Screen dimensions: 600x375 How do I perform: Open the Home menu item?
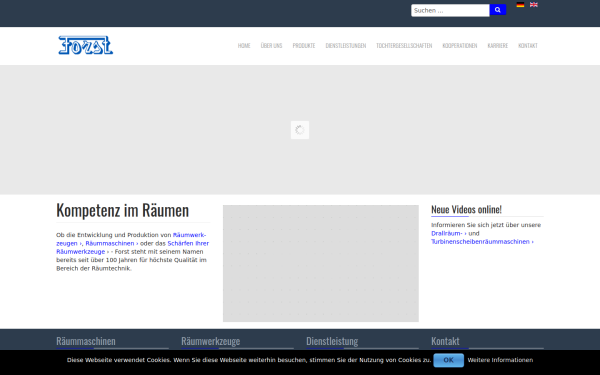[244, 46]
